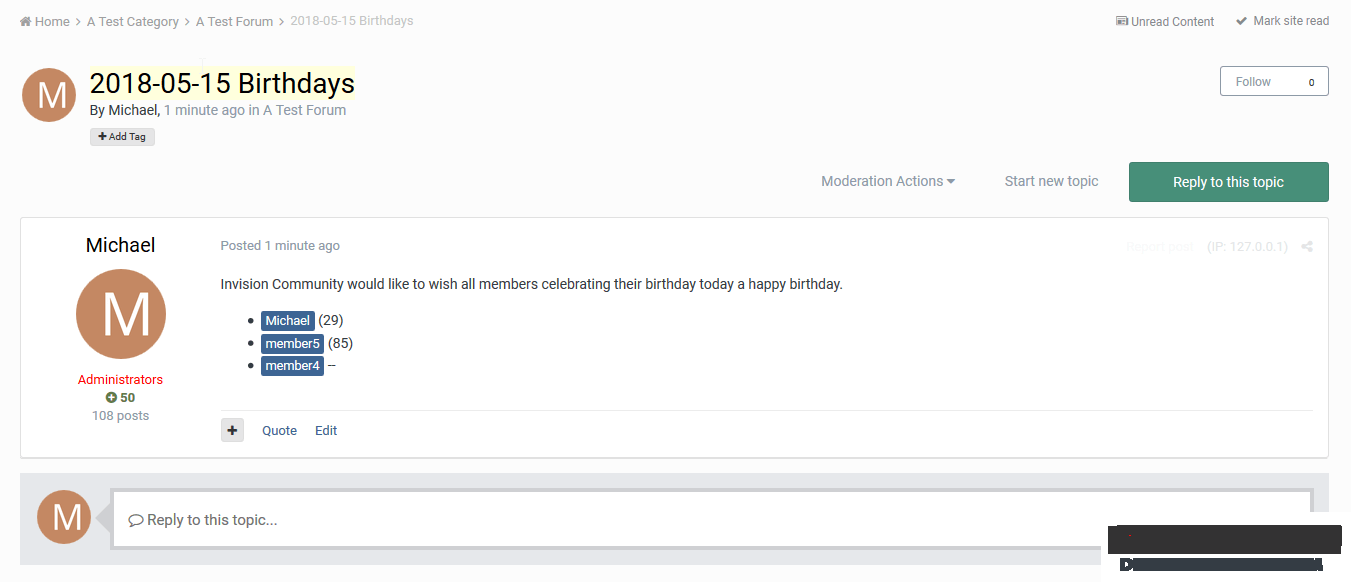Click the avatar beside the reply box
The image size is (1351, 582).
coord(64,517)
